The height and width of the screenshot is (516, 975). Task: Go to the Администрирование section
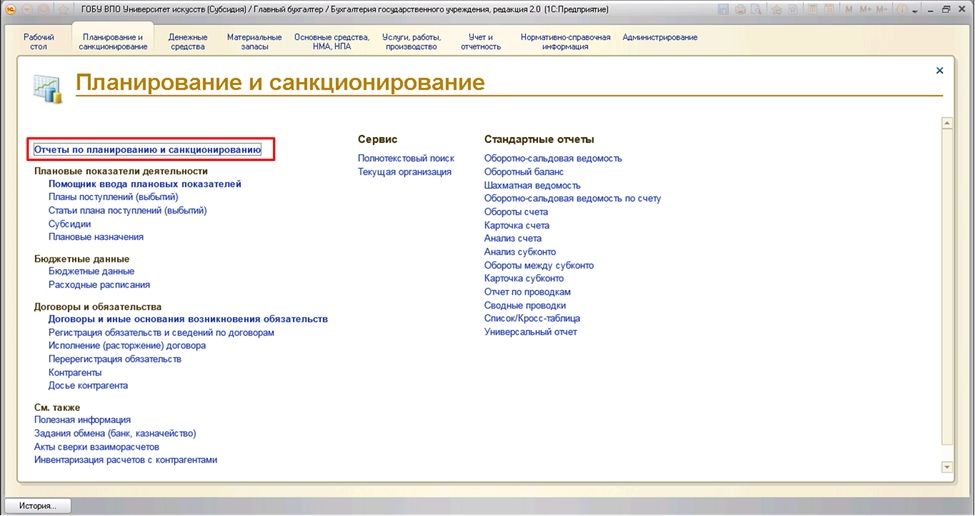[660, 37]
